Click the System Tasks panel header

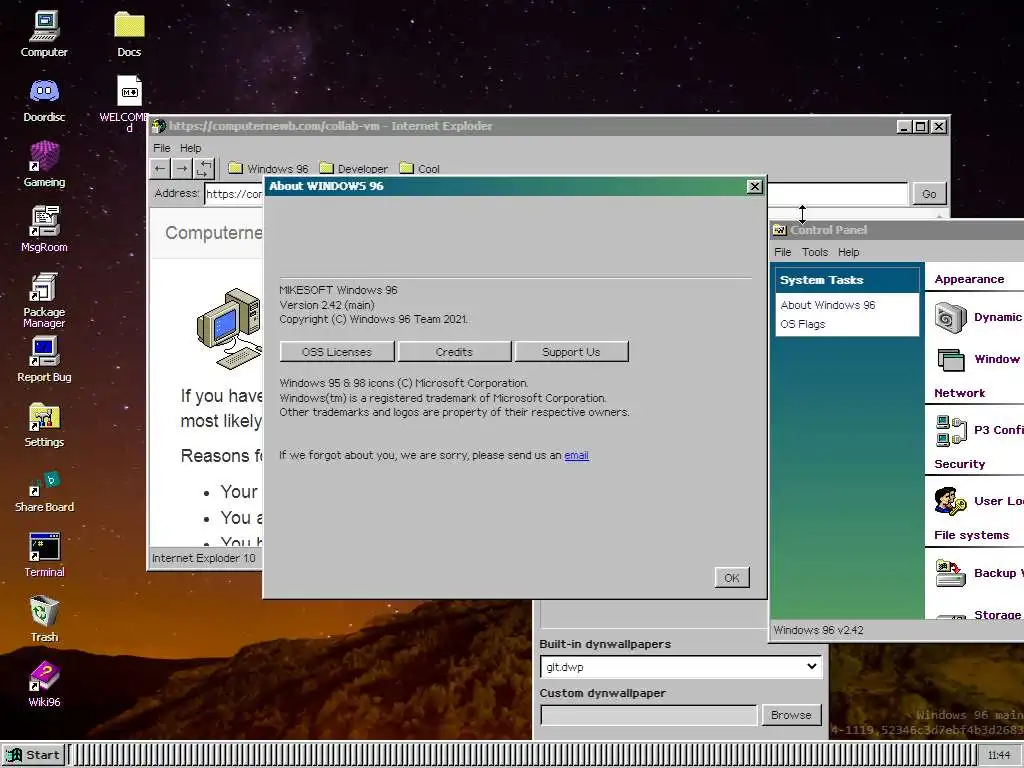coord(847,280)
